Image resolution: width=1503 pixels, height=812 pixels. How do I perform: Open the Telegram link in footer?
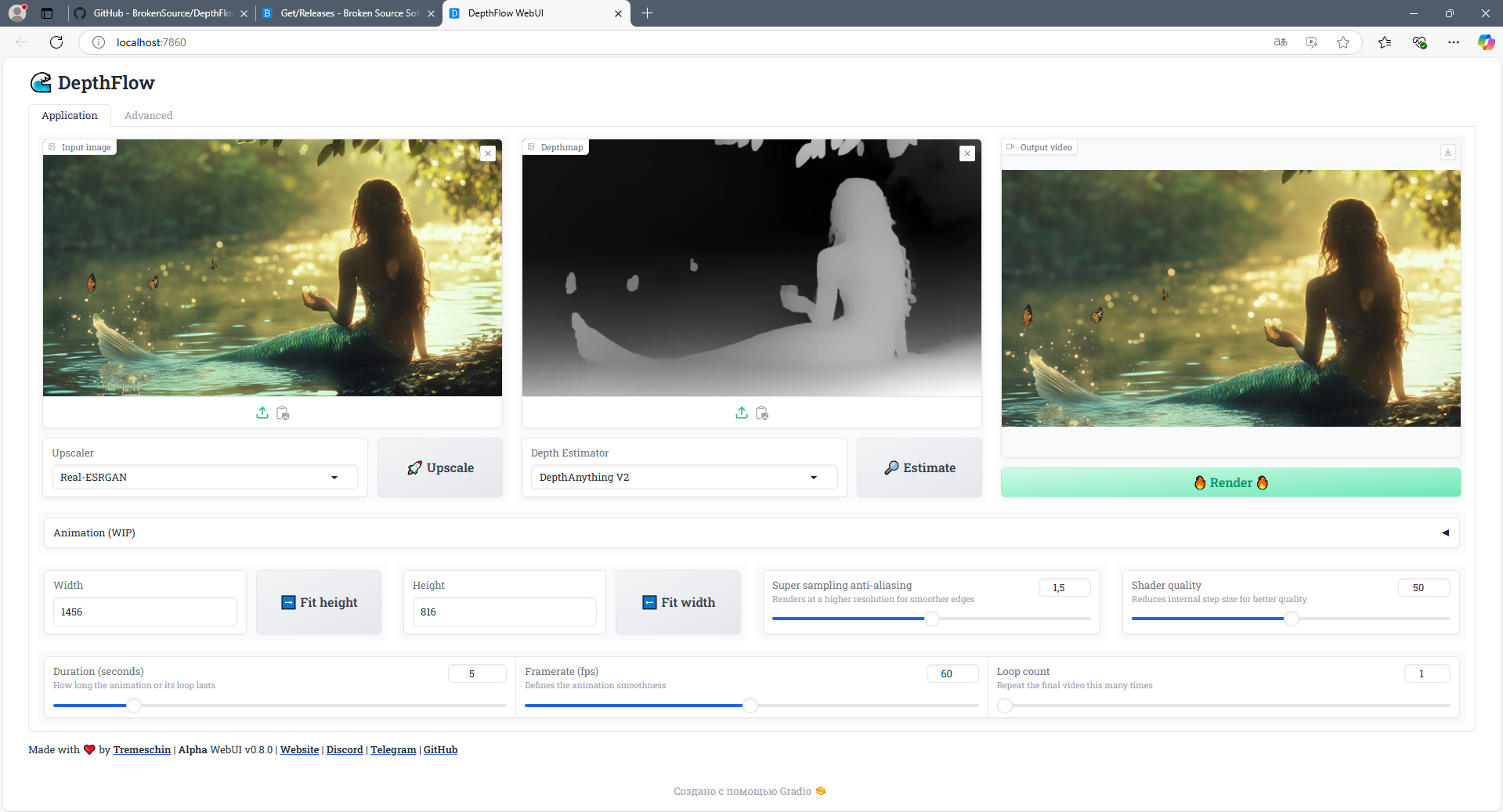tap(393, 749)
